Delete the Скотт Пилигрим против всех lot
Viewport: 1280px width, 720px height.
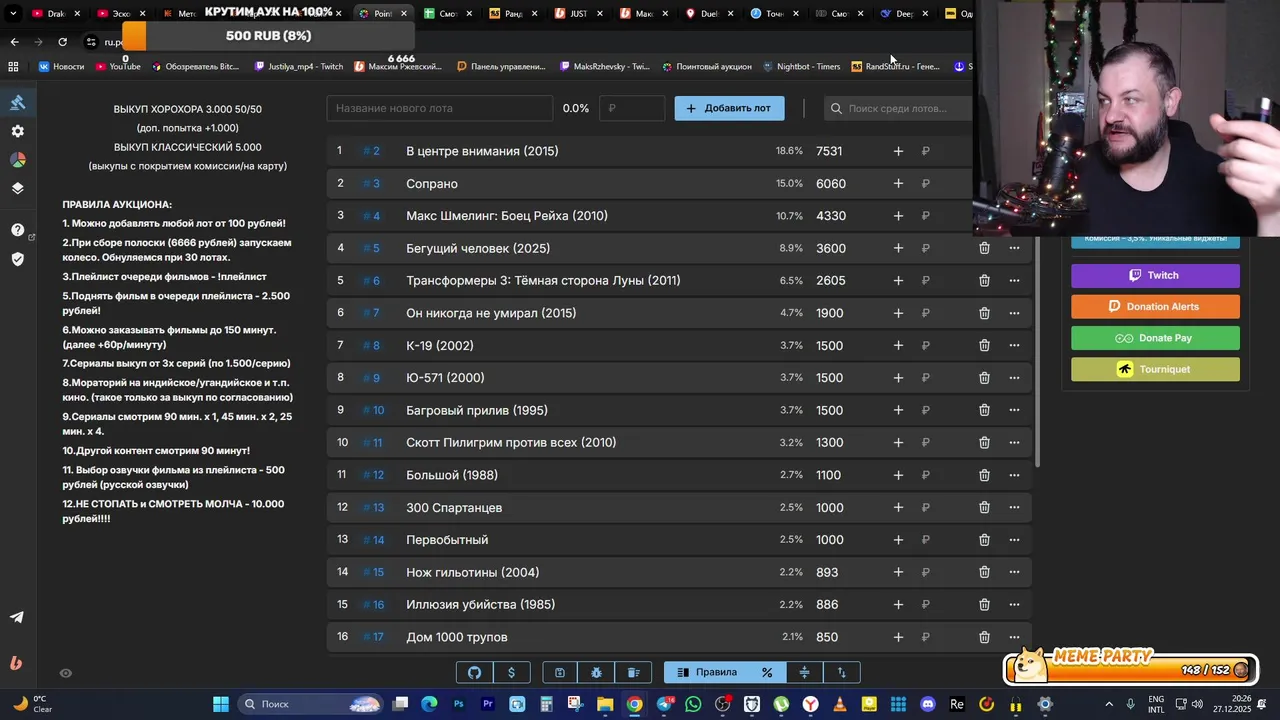coord(984,442)
